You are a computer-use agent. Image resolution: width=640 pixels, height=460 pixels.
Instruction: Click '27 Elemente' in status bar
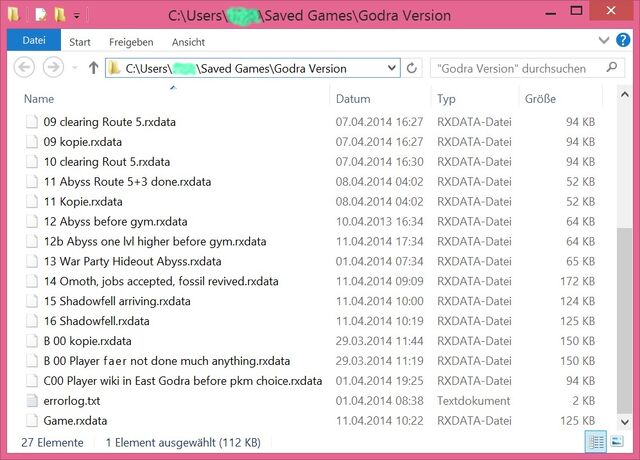pyautogui.click(x=52, y=443)
